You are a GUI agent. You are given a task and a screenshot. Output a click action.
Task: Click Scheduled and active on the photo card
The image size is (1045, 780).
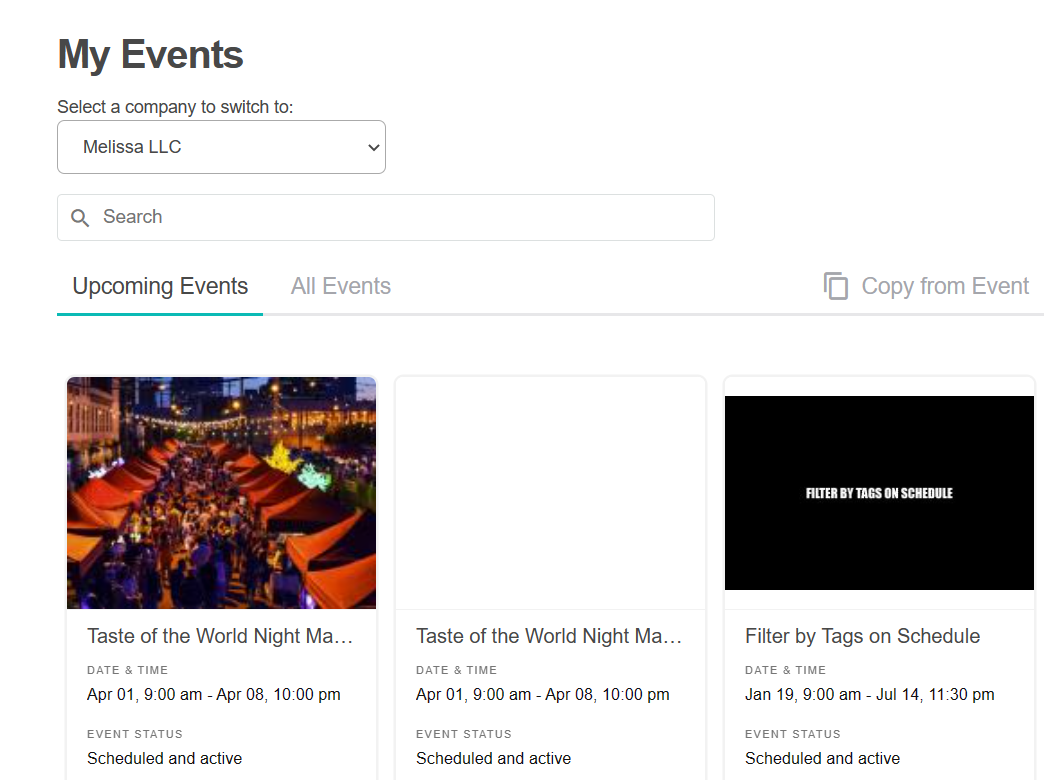point(165,759)
